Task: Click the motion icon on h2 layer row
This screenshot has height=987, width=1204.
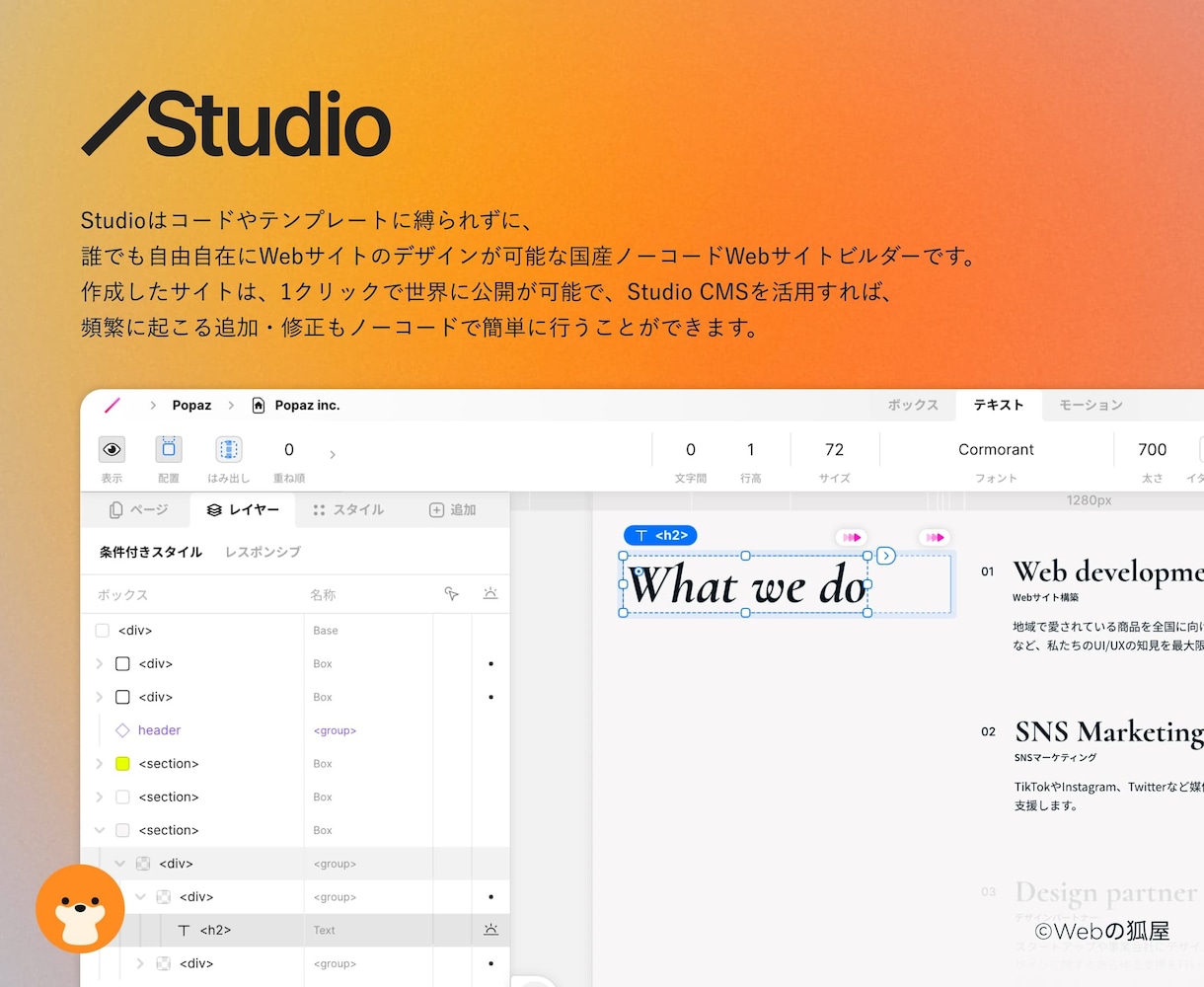Action: [490, 930]
